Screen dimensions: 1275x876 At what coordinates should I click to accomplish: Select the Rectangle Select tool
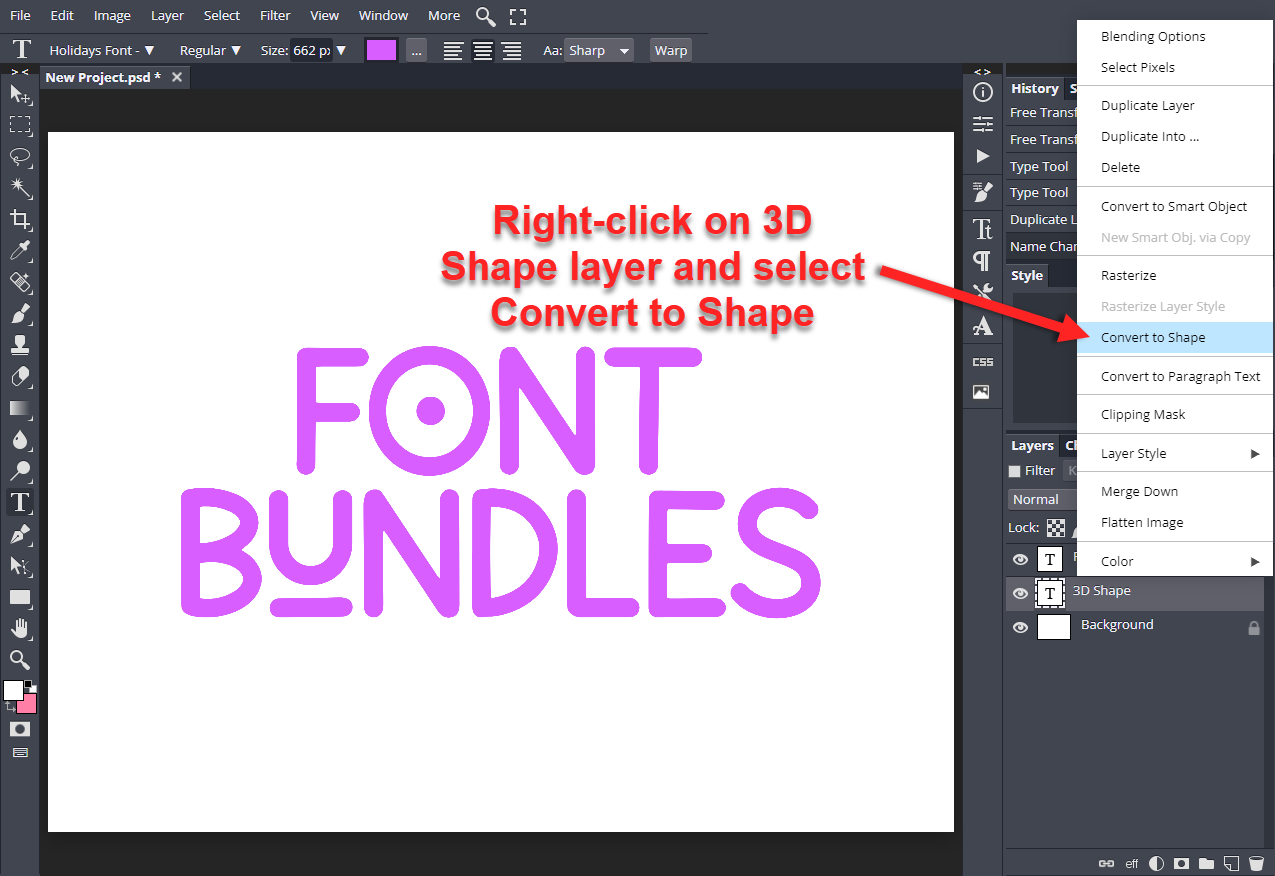(x=20, y=125)
